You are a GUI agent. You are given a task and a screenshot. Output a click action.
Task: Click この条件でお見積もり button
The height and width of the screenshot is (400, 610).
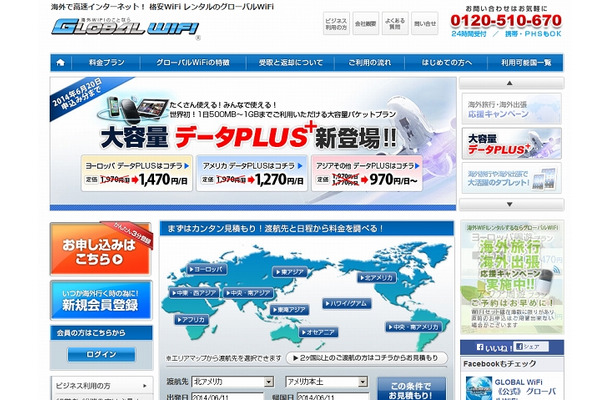(x=411, y=389)
